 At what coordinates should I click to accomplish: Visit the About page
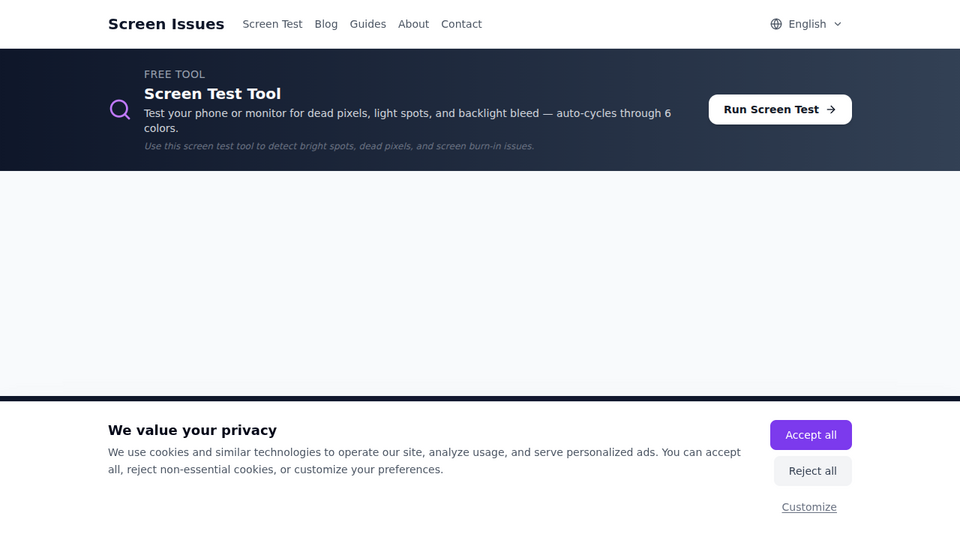[413, 24]
